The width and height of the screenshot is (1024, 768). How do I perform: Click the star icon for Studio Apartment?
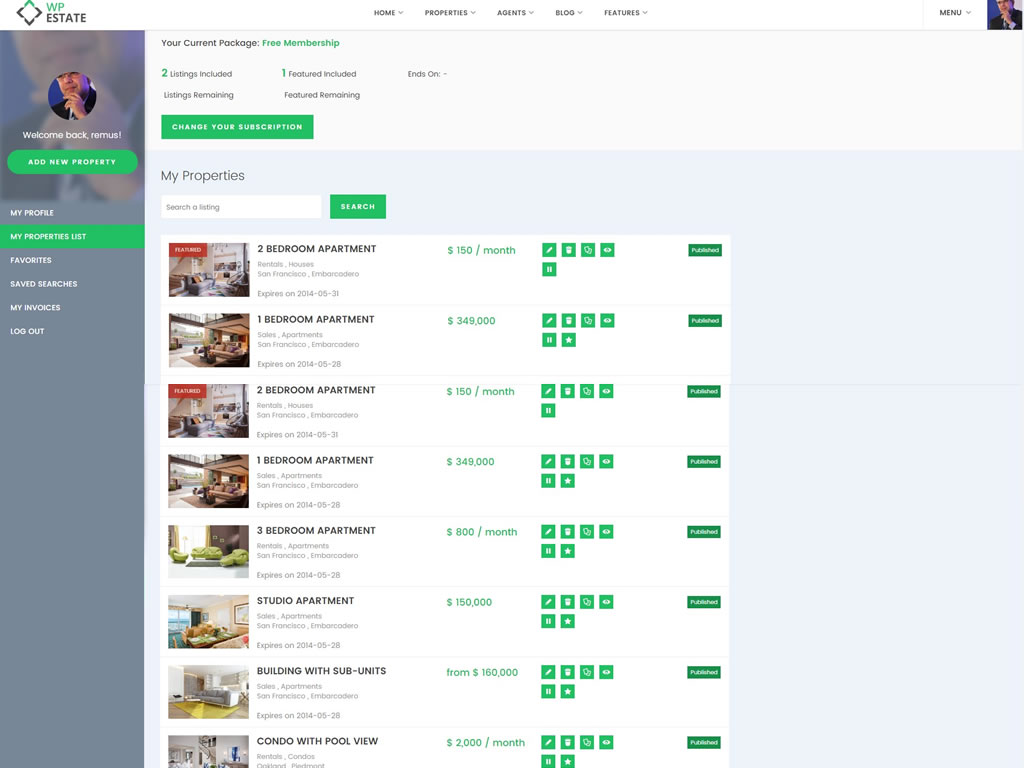568,621
